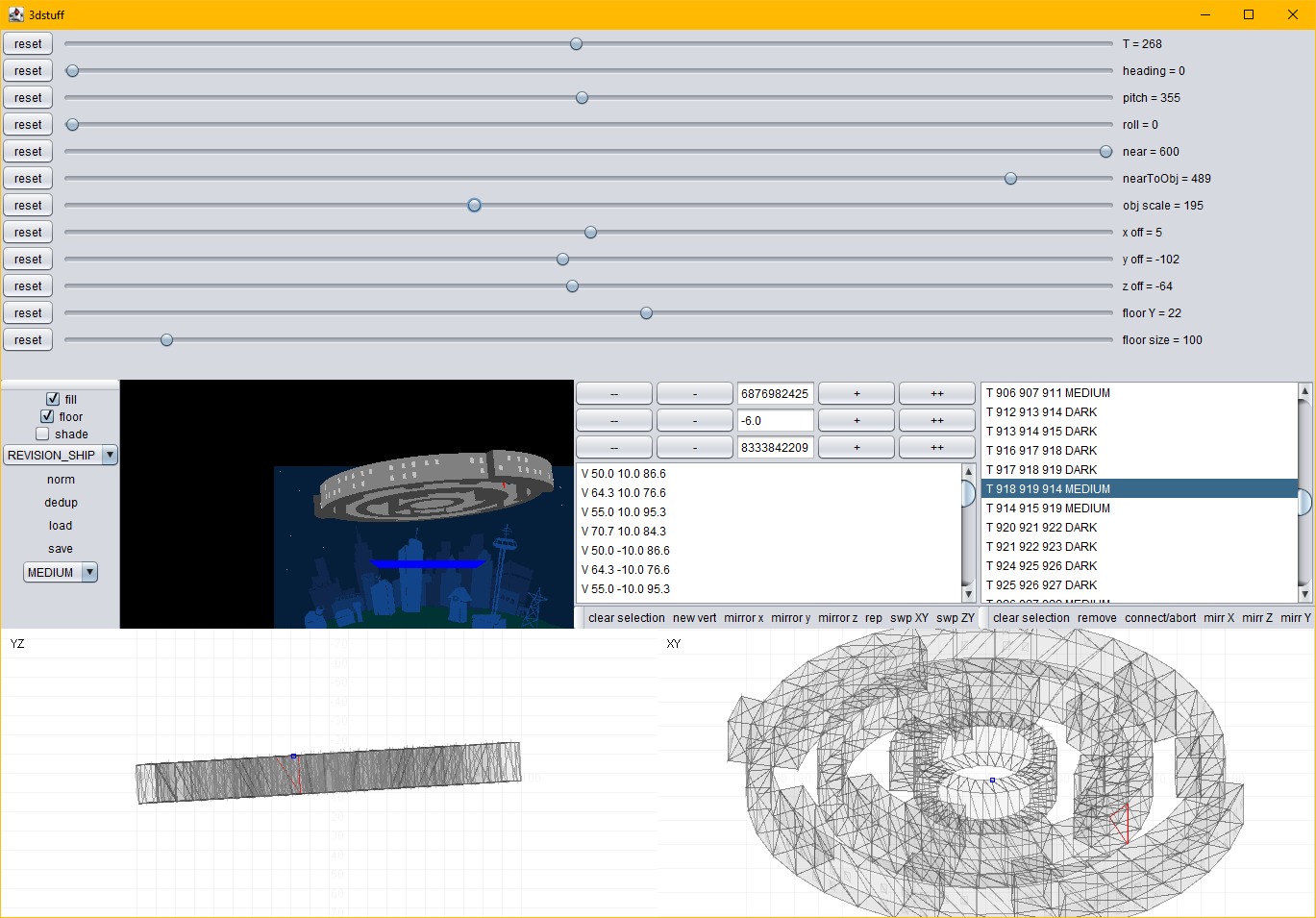Select triangle T 906 907 911 MEDIUM
The height and width of the screenshot is (918, 1316).
click(x=1139, y=393)
